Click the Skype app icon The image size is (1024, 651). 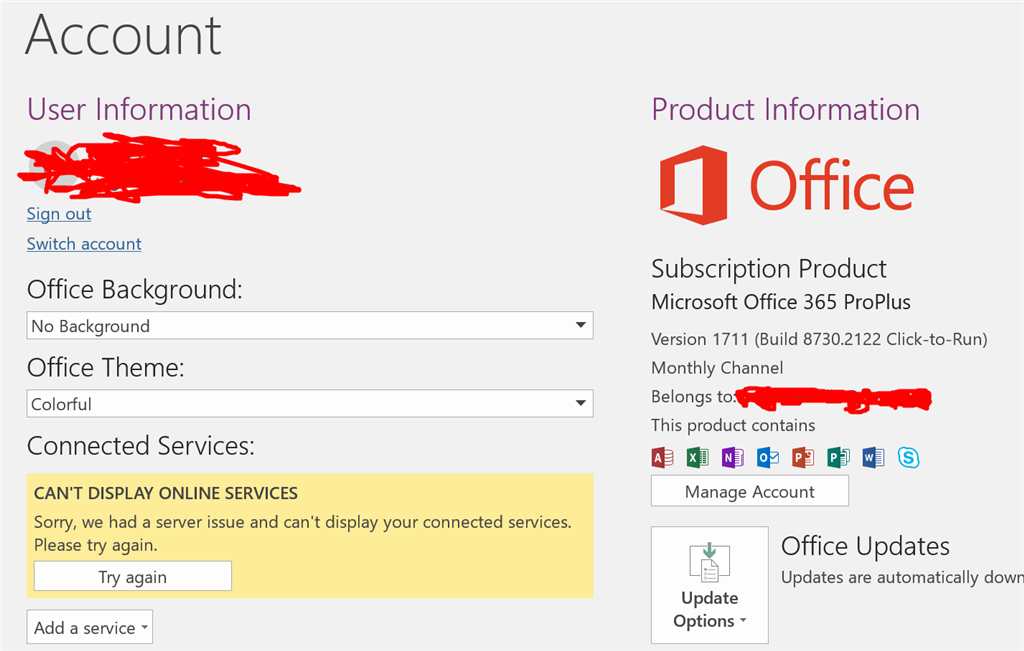pos(908,458)
